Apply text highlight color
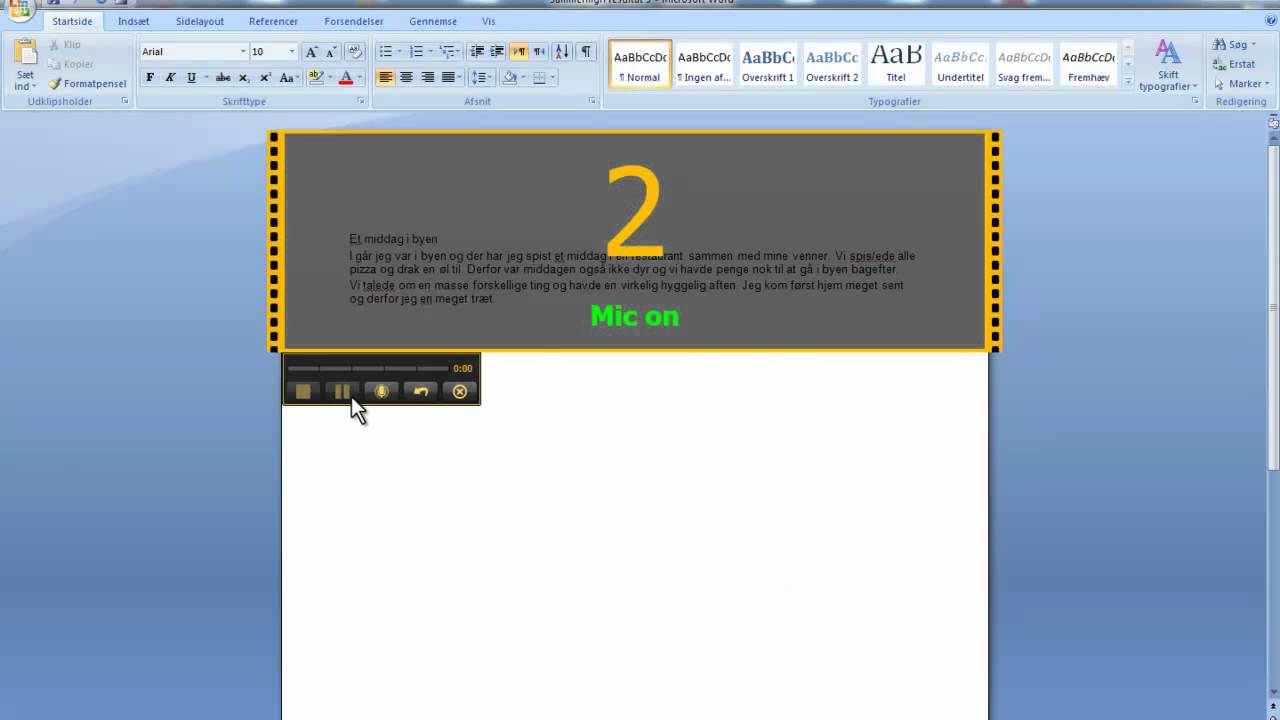The image size is (1280, 720). (315, 77)
